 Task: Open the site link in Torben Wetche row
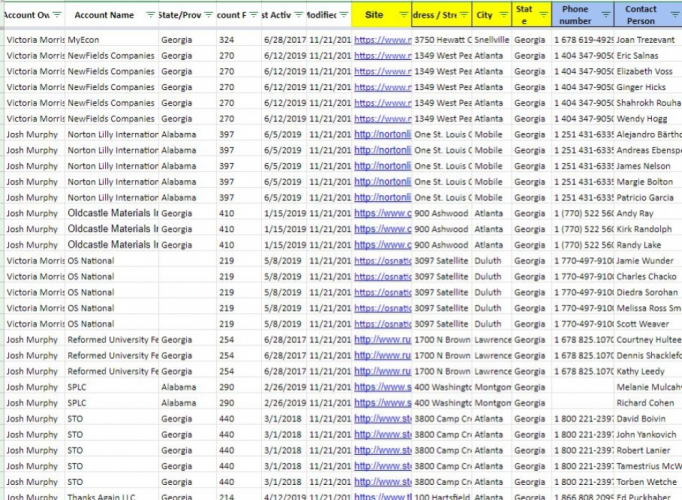click(382, 482)
